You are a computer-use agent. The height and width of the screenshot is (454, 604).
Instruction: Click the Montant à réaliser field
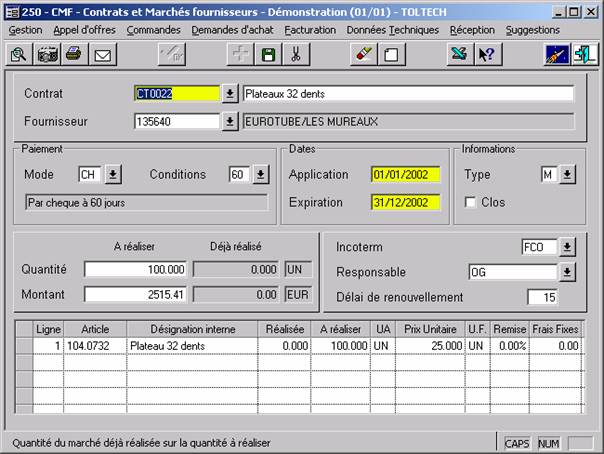tap(135, 295)
